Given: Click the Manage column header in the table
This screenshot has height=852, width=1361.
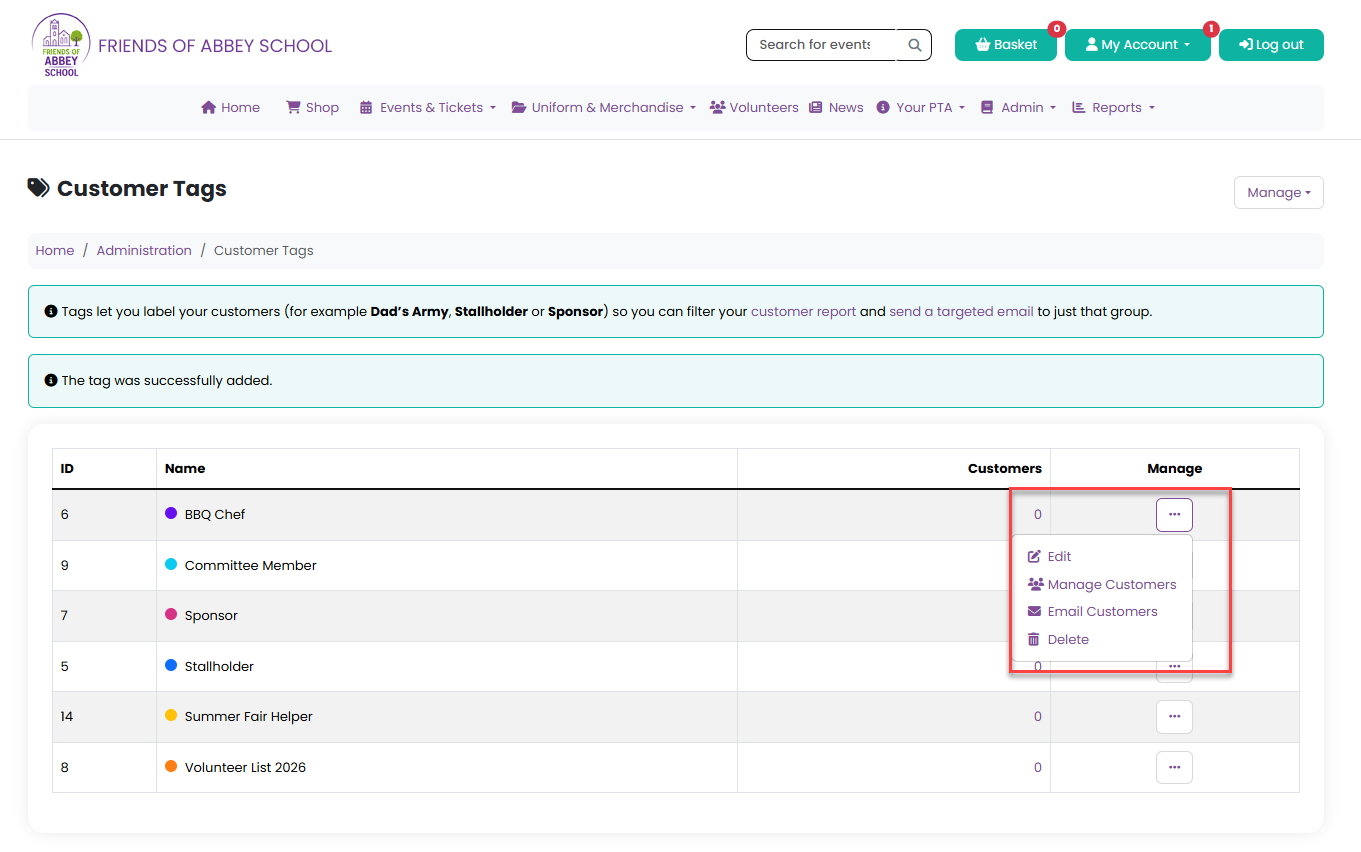Looking at the screenshot, I should coord(1175,468).
